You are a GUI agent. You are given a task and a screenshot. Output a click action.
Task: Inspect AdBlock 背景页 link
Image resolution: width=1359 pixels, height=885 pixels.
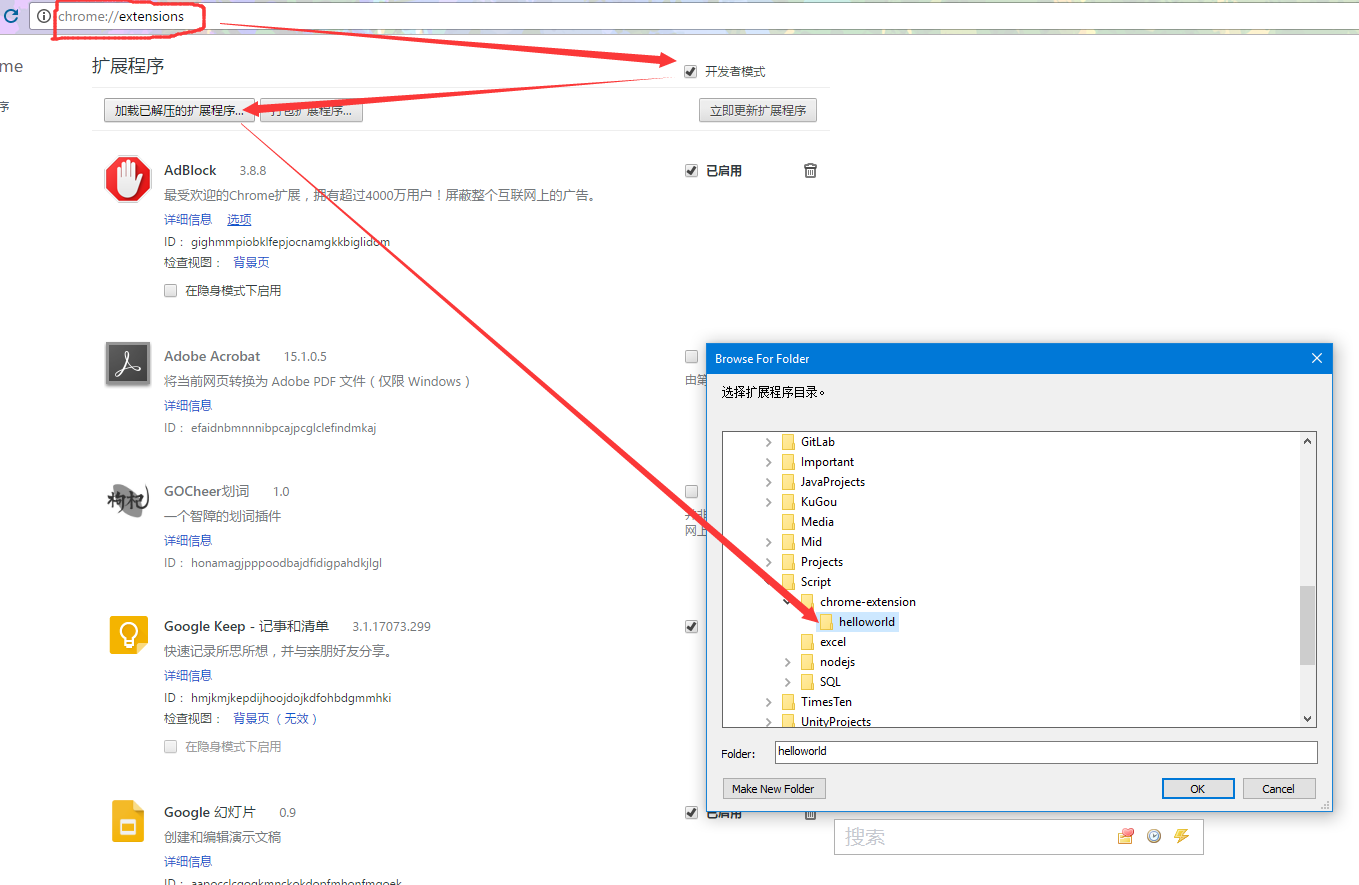click(251, 263)
